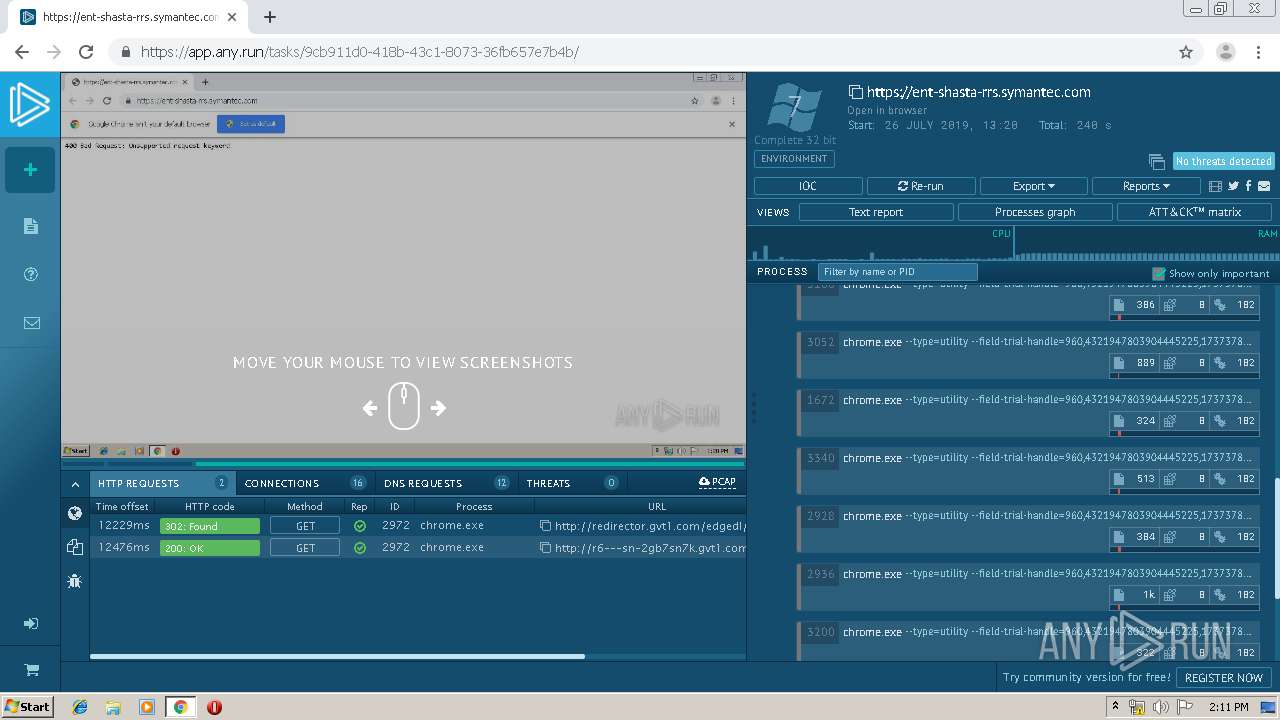Click the Chrome address bar
The height and width of the screenshot is (720, 1280).
coord(640,52)
